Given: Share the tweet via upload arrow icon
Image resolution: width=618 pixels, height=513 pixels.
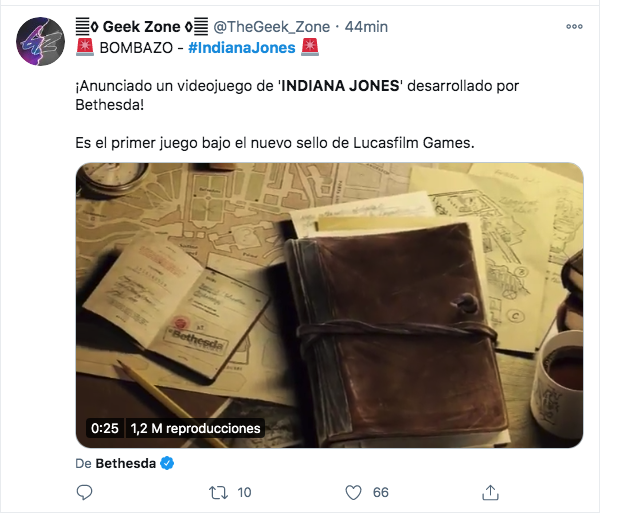Looking at the screenshot, I should 490,493.
